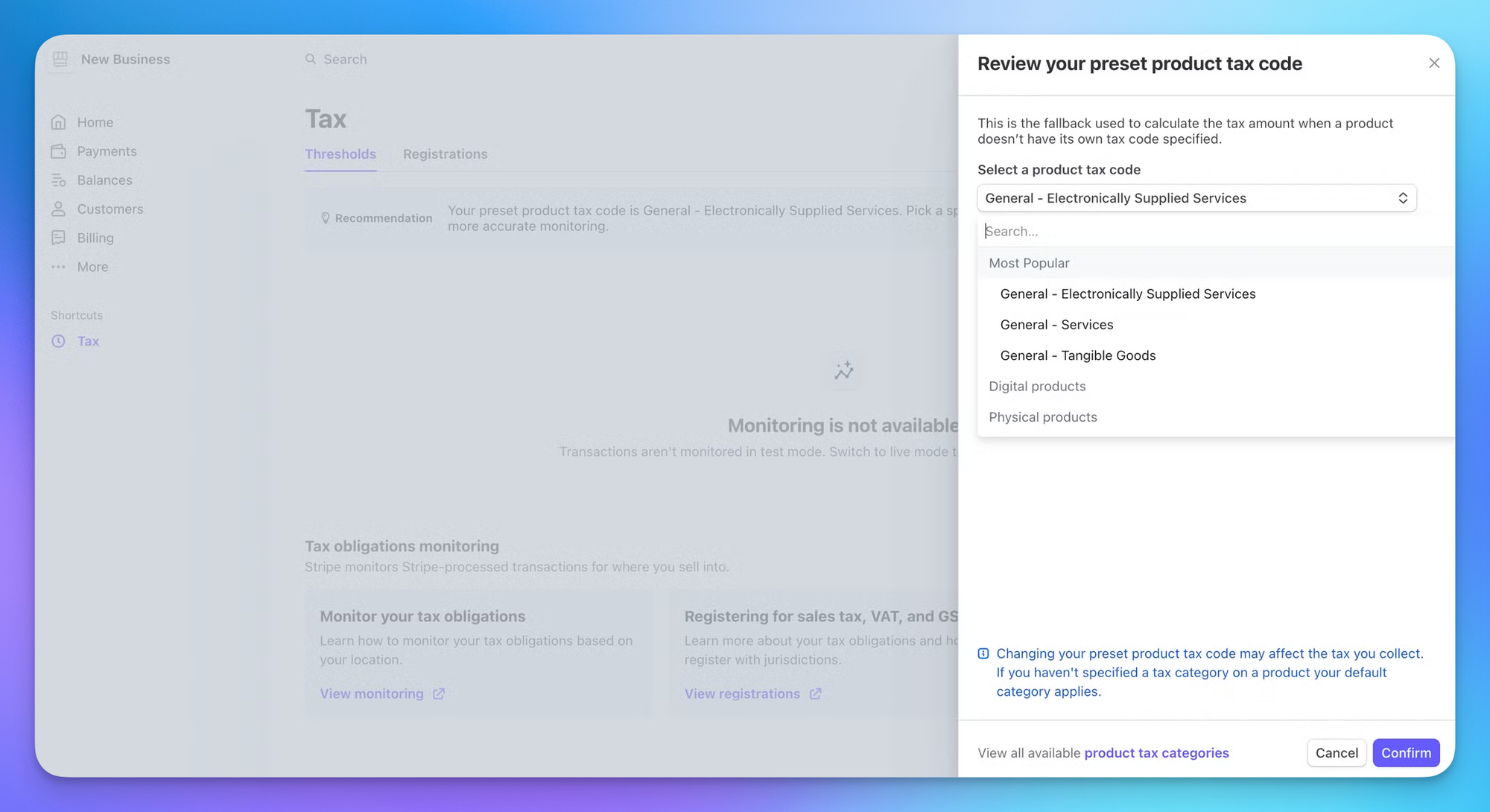Image resolution: width=1490 pixels, height=812 pixels.
Task: Click the Tax shortcut clock icon
Action: pyautogui.click(x=59, y=341)
